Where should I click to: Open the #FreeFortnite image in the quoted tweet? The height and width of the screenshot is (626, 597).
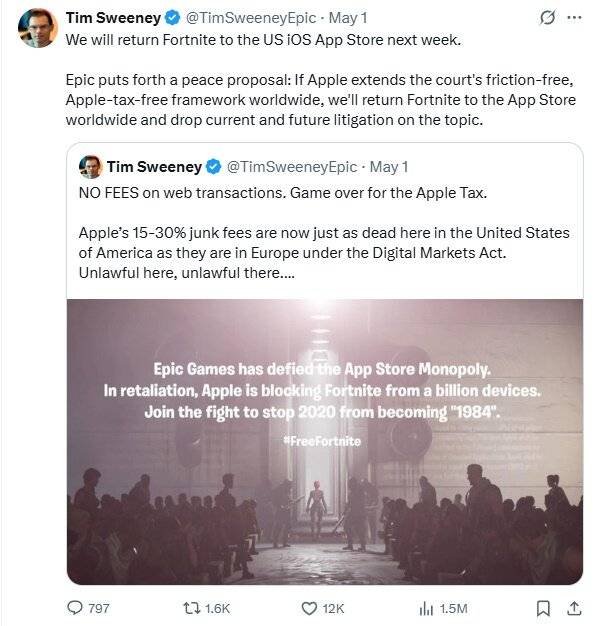[325, 442]
